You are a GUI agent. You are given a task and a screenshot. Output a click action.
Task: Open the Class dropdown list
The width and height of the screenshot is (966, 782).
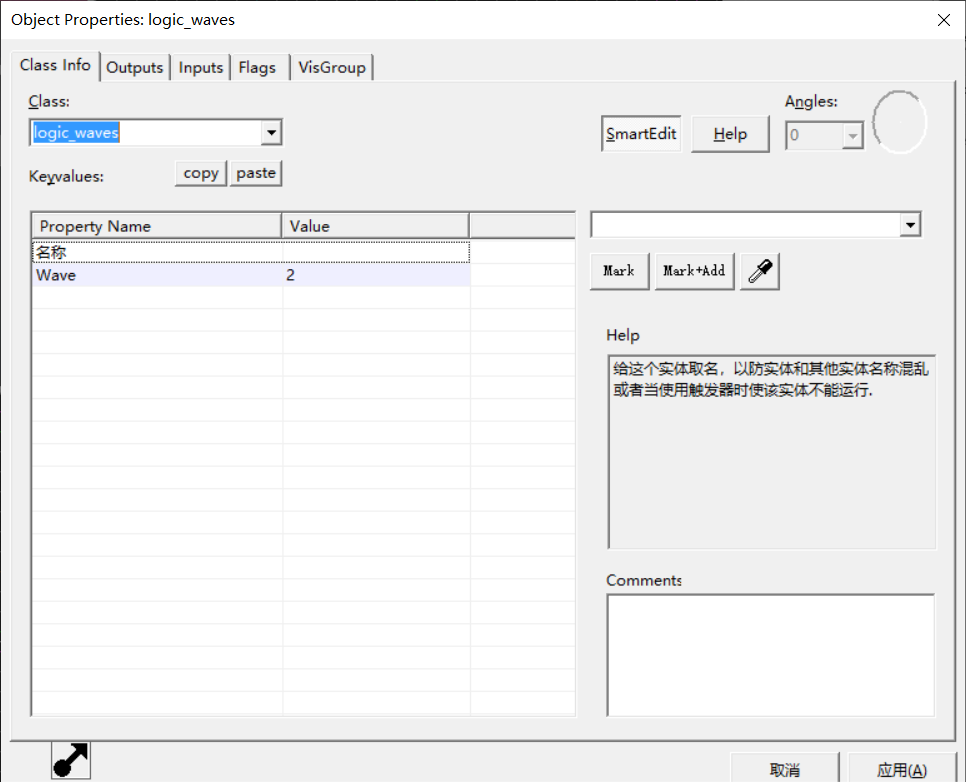coord(270,133)
